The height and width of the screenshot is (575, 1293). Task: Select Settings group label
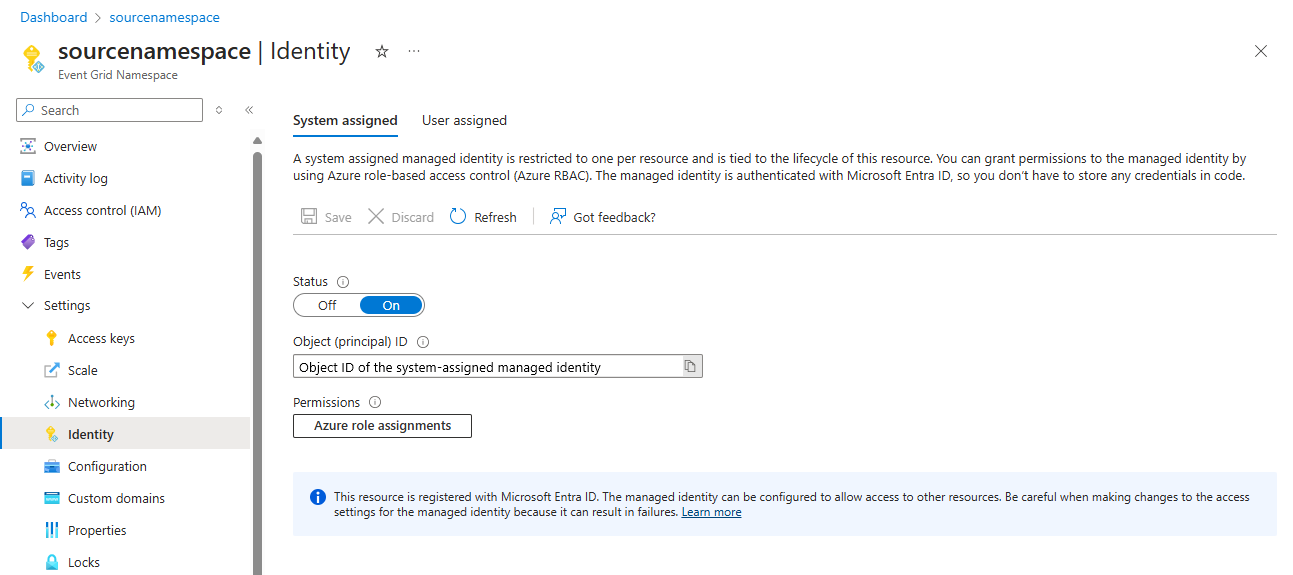click(x=67, y=306)
